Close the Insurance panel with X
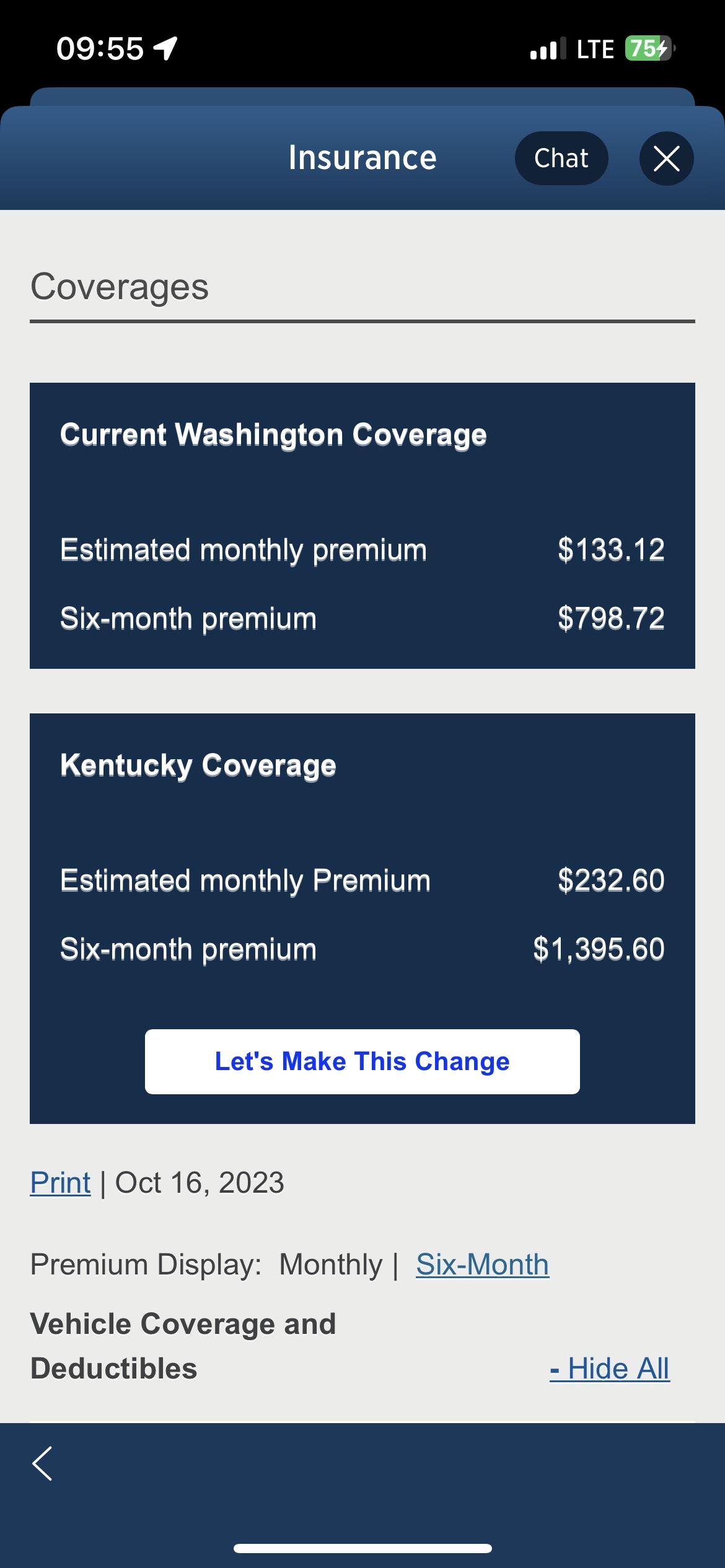The width and height of the screenshot is (725, 1568). (666, 159)
